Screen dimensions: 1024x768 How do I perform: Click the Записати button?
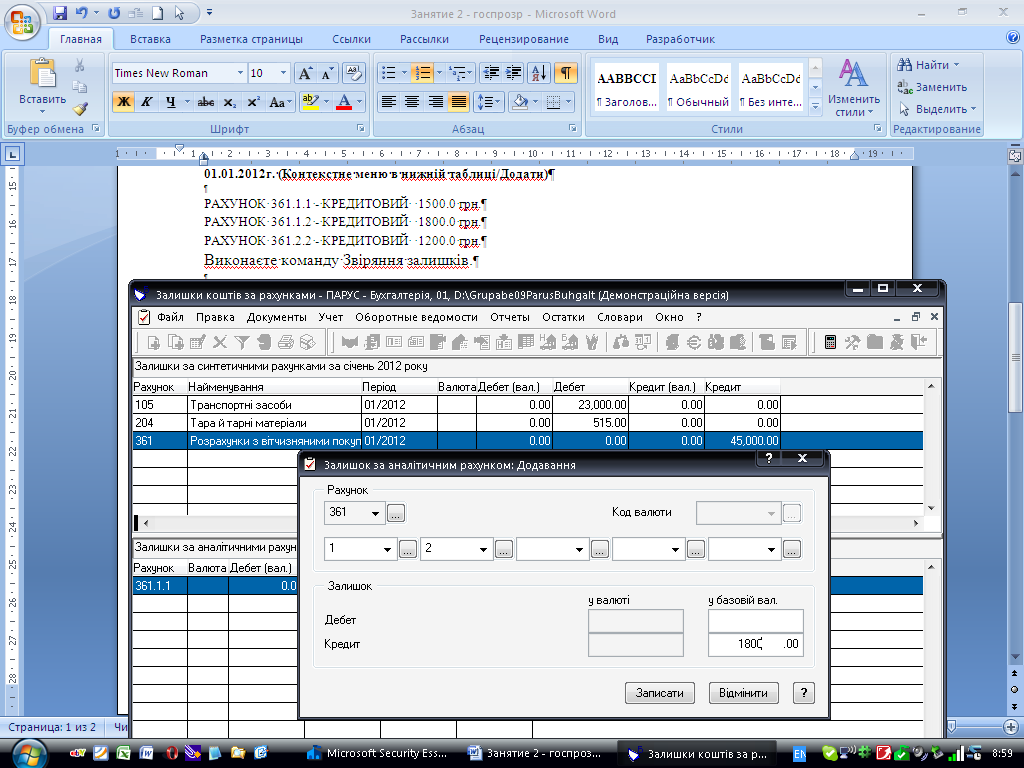point(660,693)
